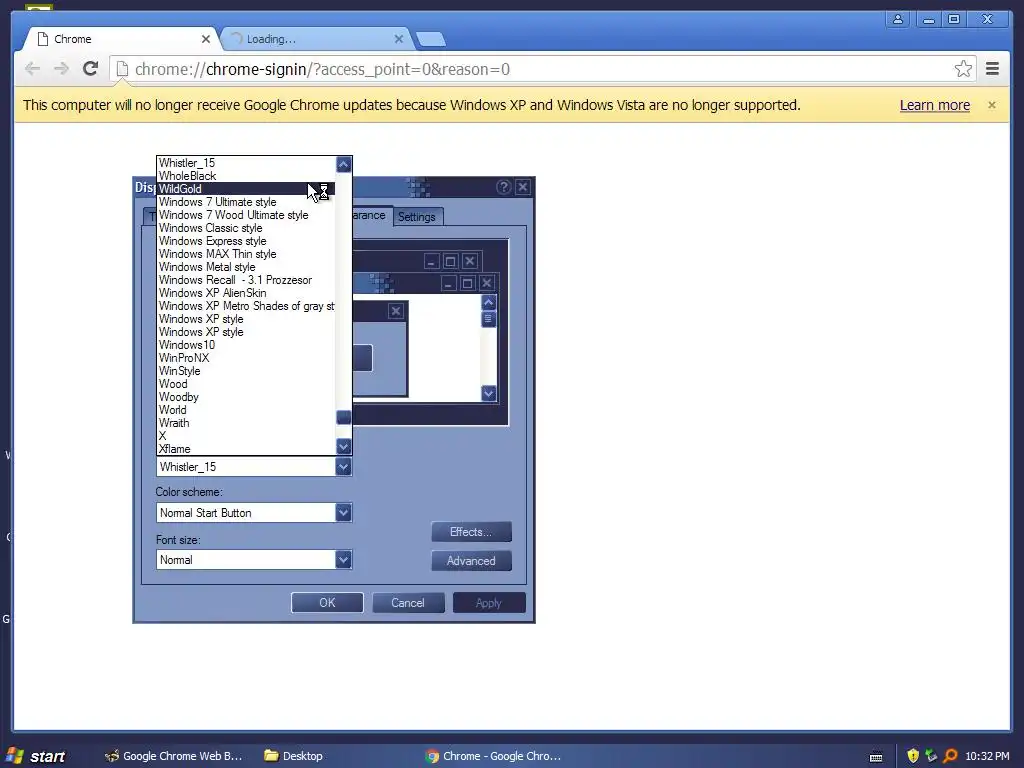The width and height of the screenshot is (1024, 768).
Task: Open the Chrome hamburger menu
Action: pos(992,69)
